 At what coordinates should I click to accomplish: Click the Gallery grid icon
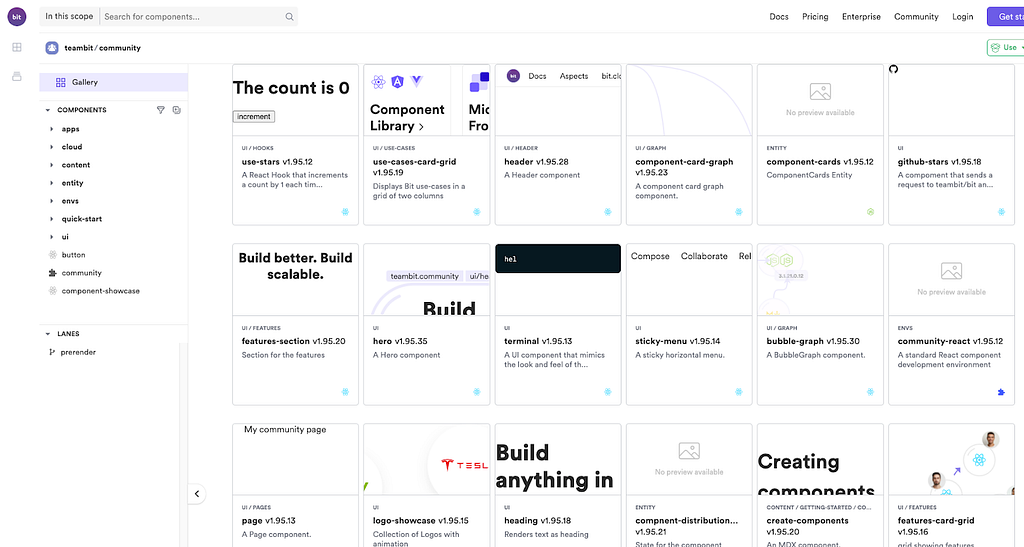coord(61,82)
